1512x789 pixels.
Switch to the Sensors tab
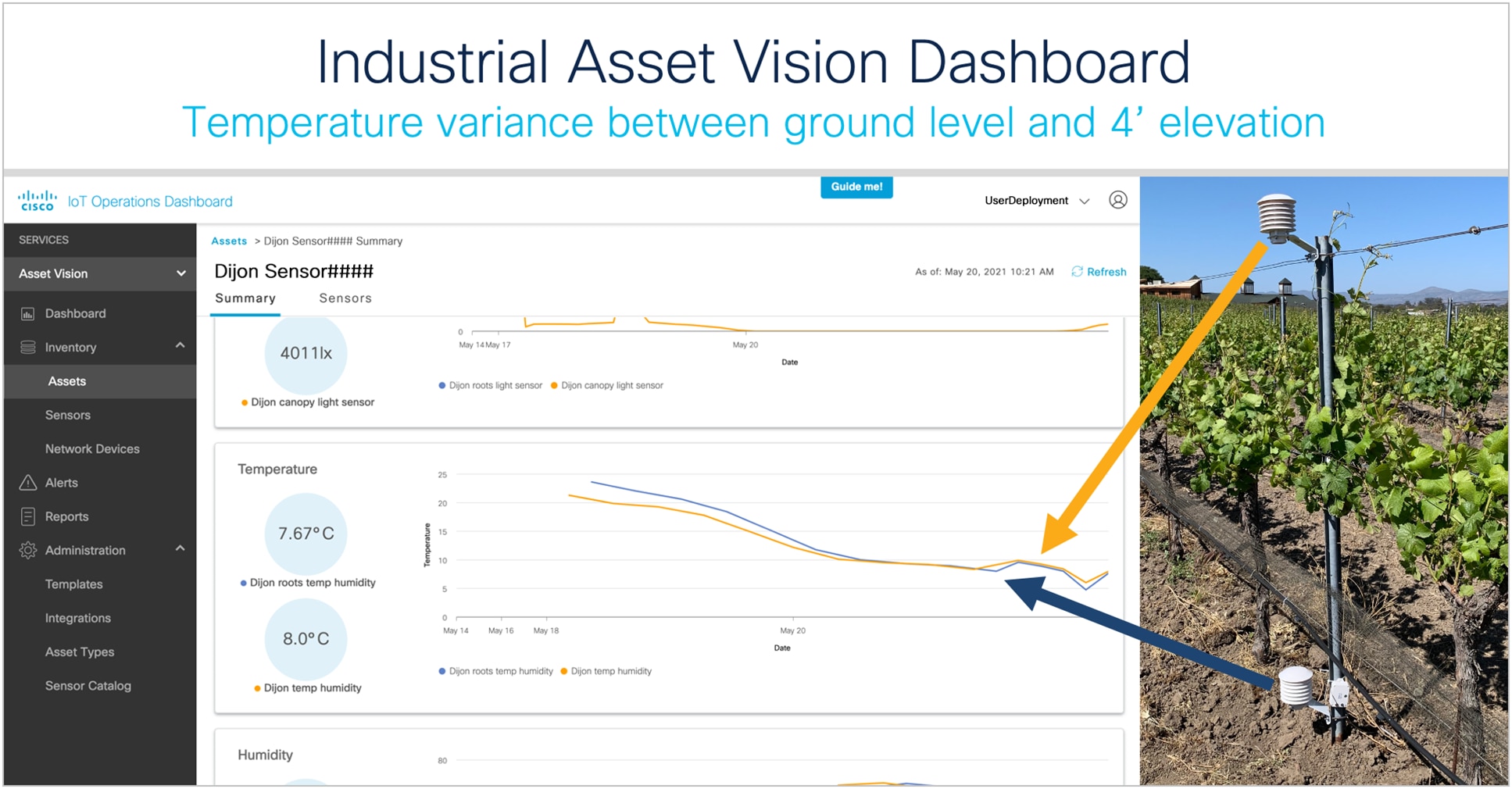[x=345, y=298]
